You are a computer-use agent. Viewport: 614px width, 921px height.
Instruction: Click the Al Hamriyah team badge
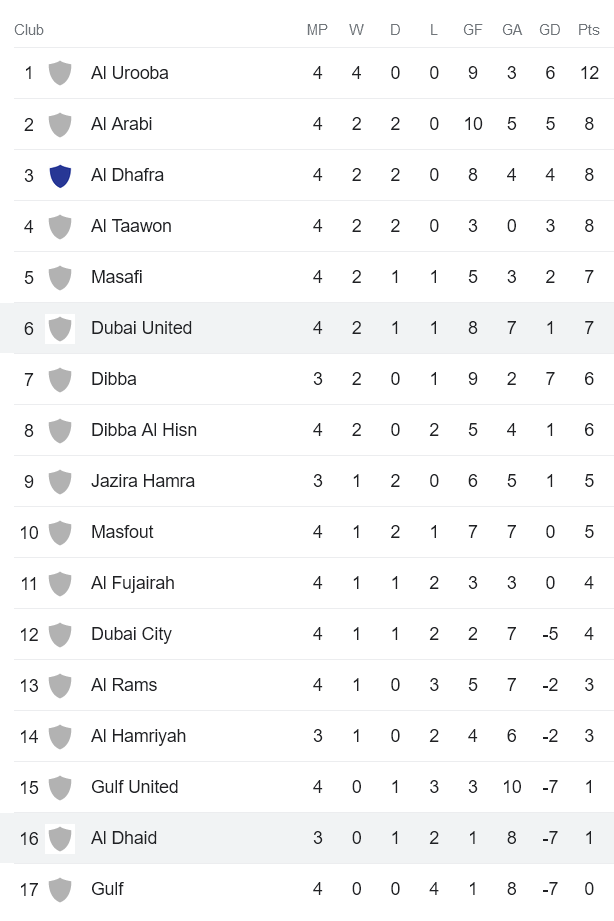[x=60, y=736]
